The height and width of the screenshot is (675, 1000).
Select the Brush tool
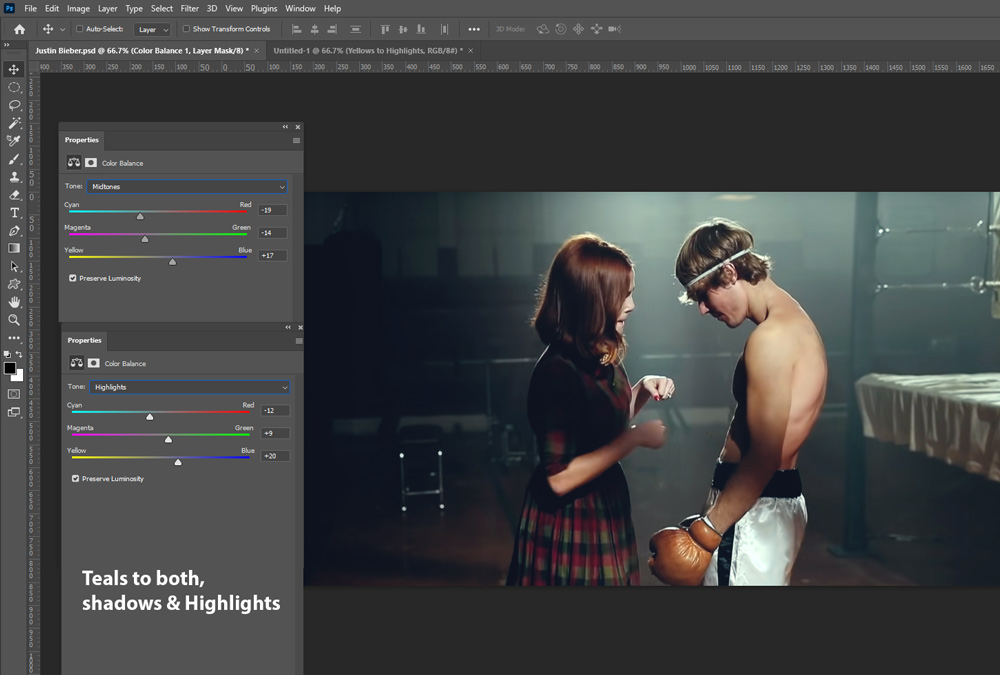[x=14, y=159]
